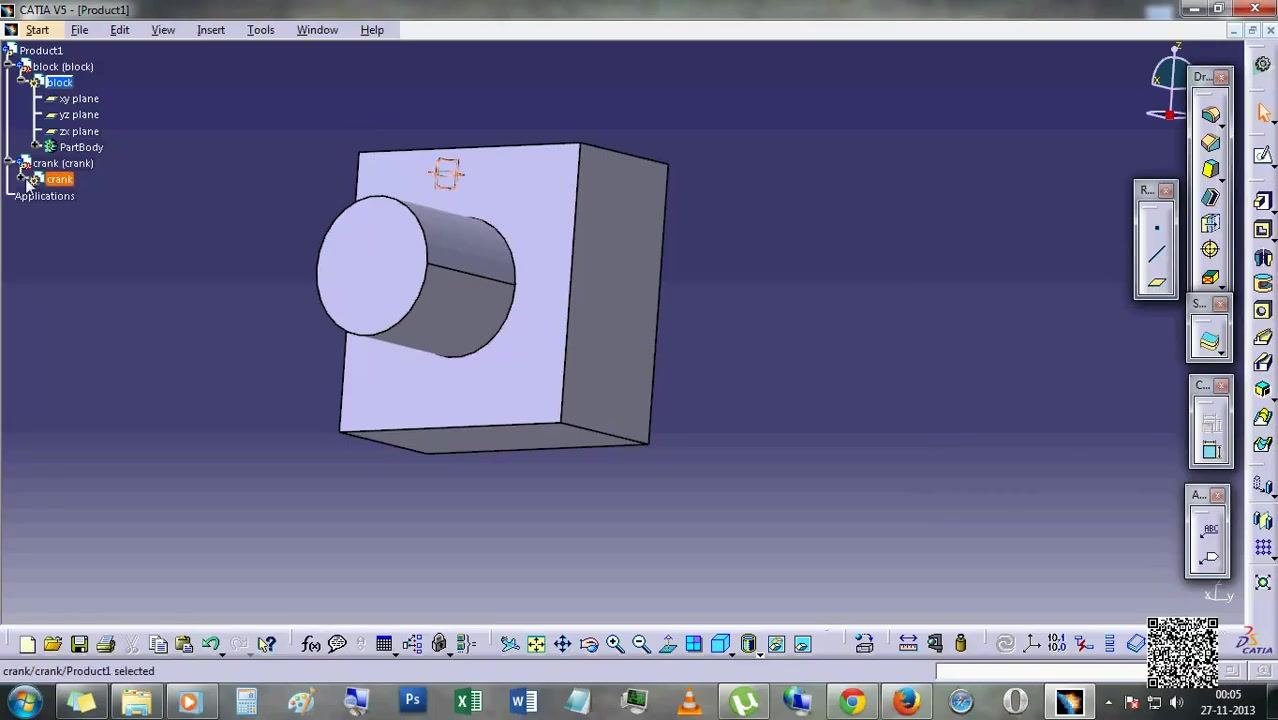Click the Axis System icon

point(1031,645)
